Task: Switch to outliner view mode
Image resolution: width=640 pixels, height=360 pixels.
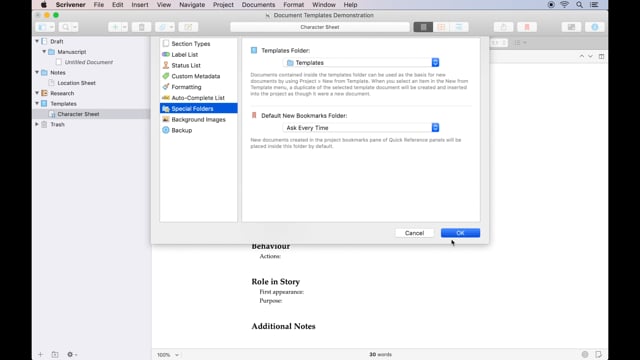Action: (459, 27)
